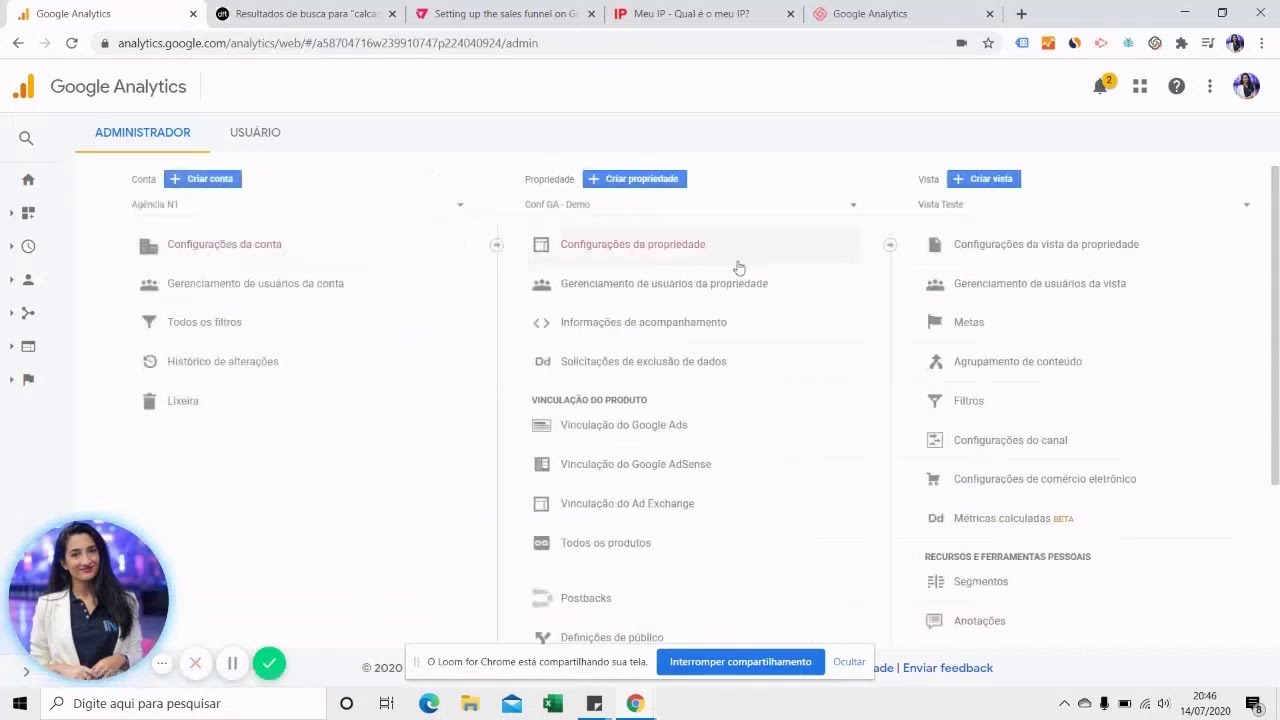
Task: Open Loom more options dots
Action: (161, 663)
